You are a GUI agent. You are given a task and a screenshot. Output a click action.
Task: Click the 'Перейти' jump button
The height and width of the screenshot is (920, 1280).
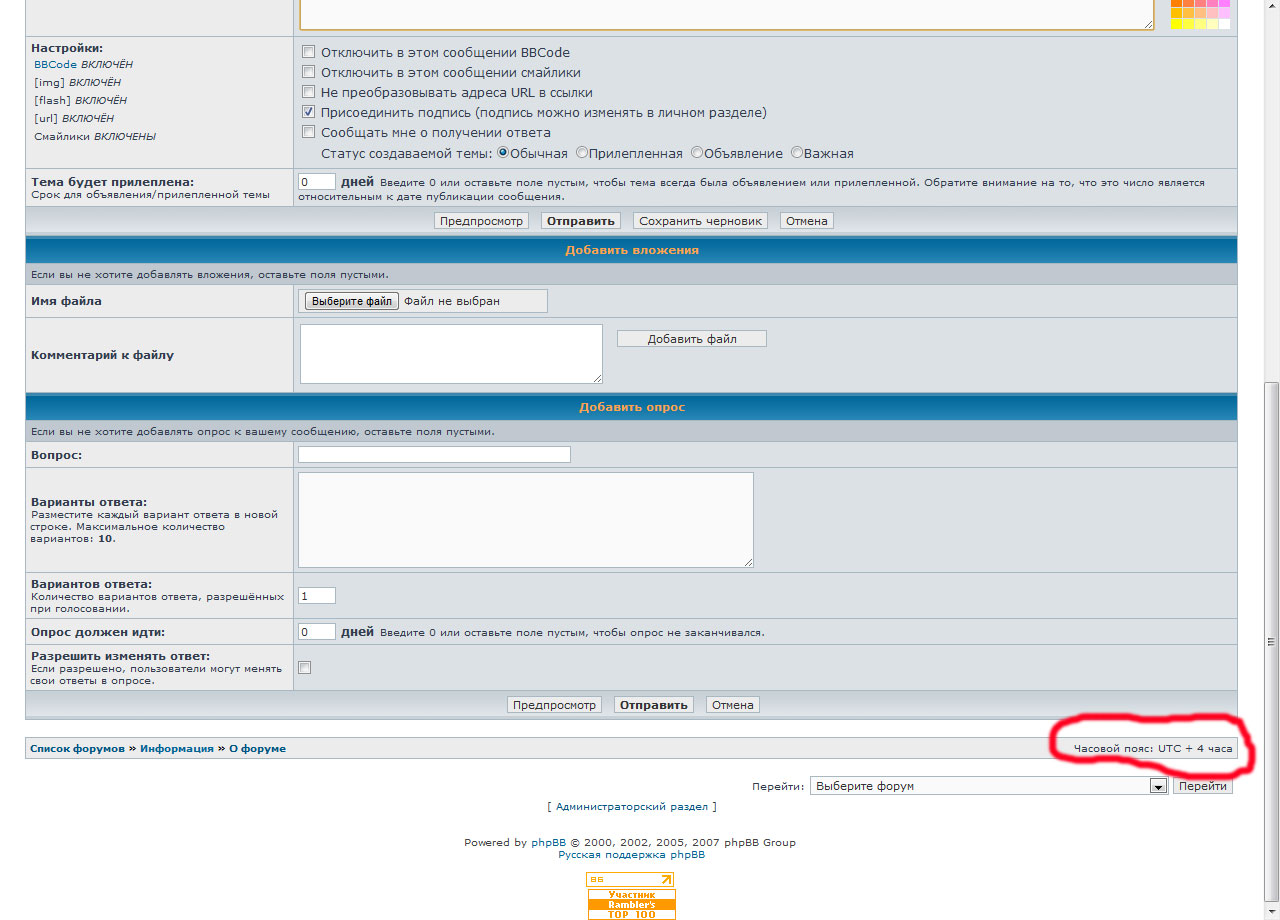pyautogui.click(x=1202, y=786)
